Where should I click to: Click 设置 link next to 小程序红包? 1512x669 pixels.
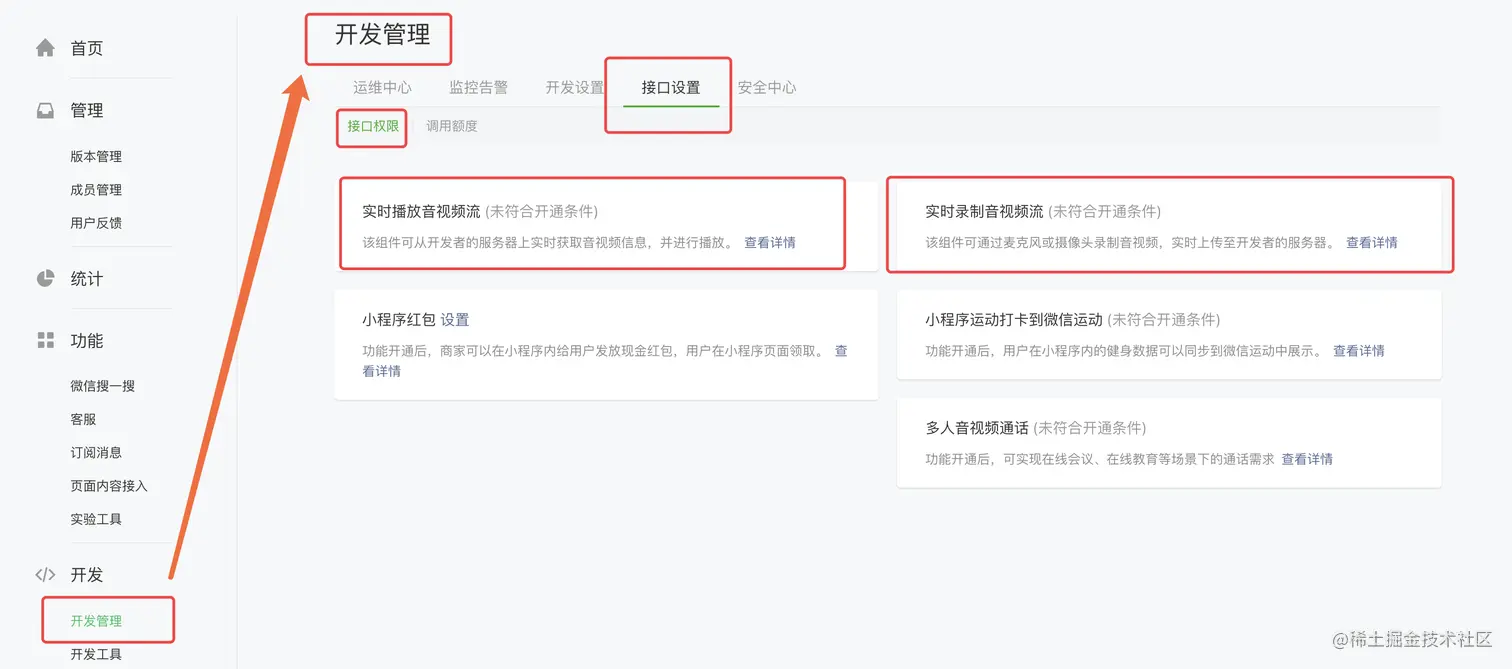click(455, 320)
